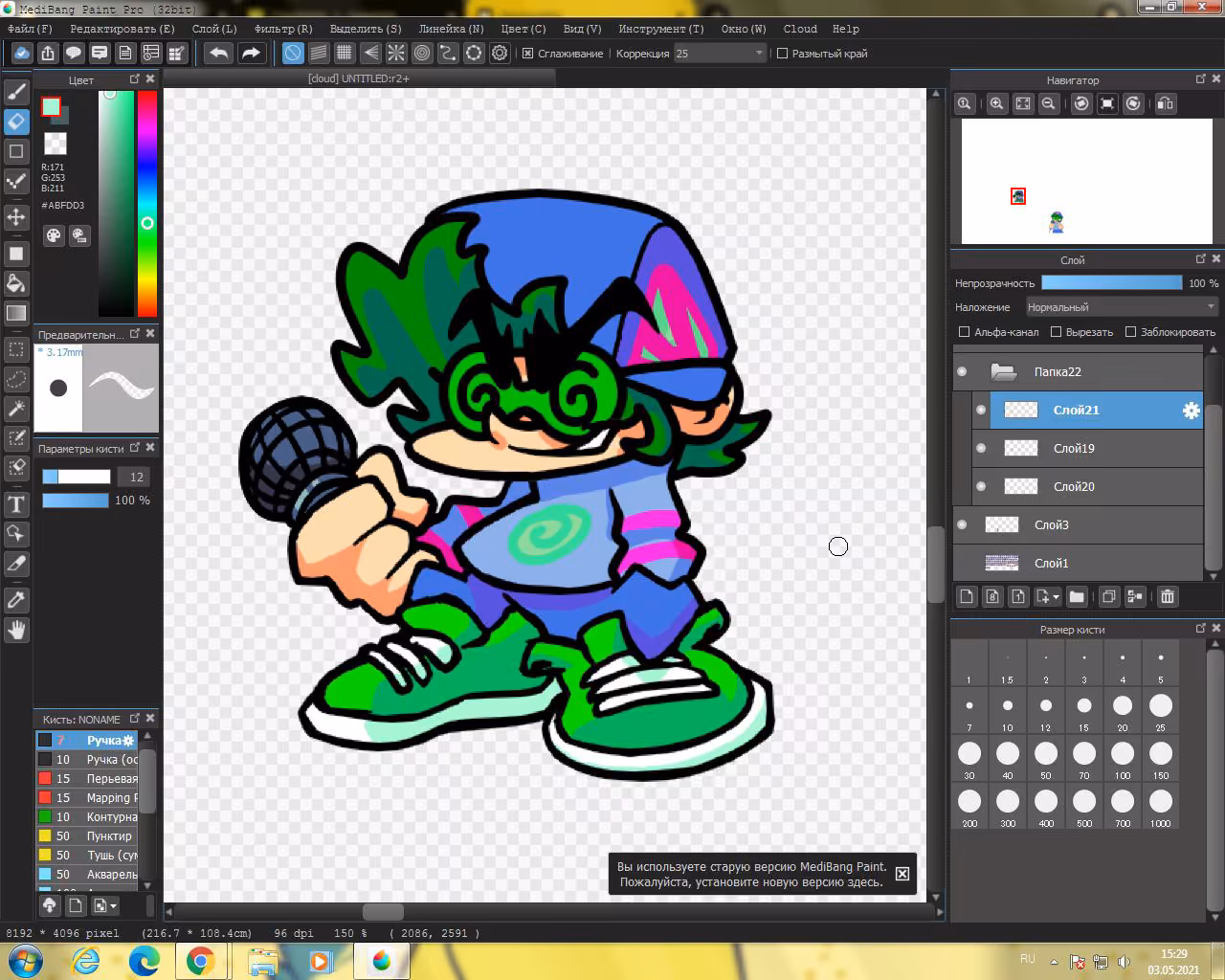Check the Вырезать option
Image resolution: width=1225 pixels, height=980 pixels.
1056,332
